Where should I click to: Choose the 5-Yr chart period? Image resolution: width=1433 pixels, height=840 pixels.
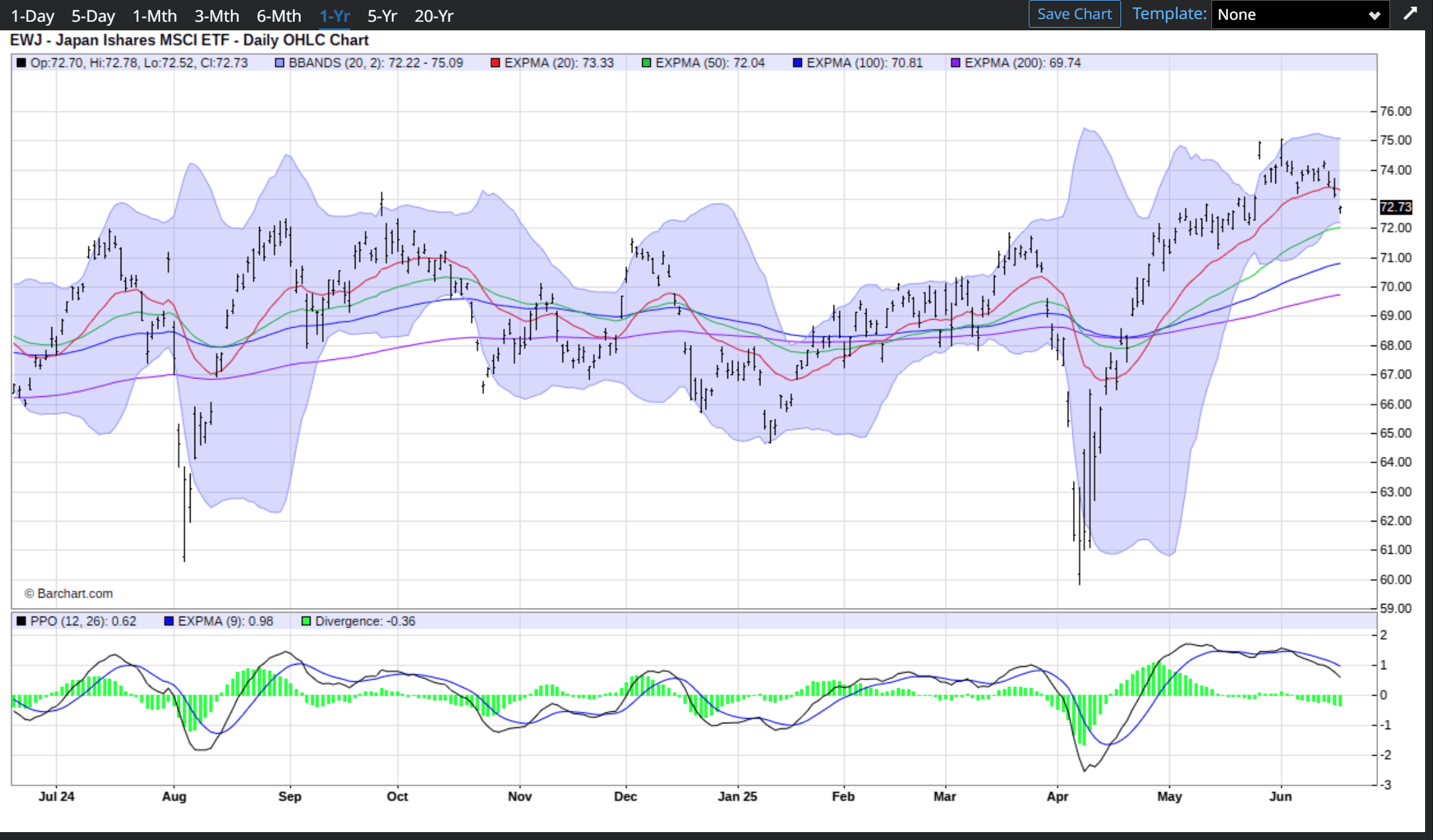point(382,16)
